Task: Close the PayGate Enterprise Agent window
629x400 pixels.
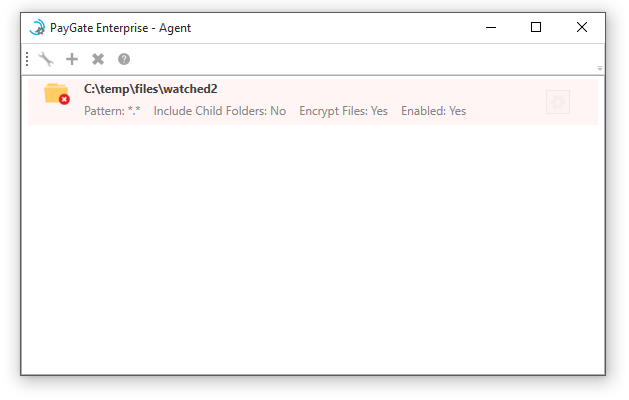Action: point(582,28)
